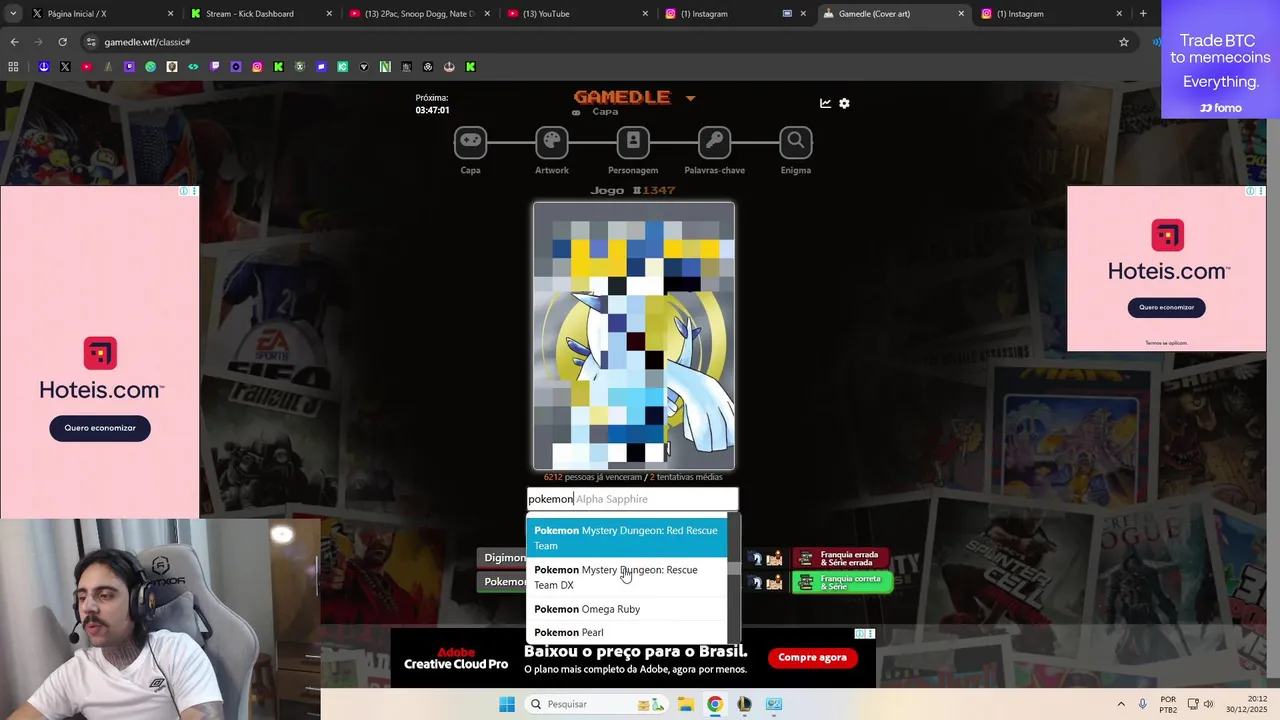The width and height of the screenshot is (1280, 720).
Task: Open League of Legends taskbar icon
Action: click(744, 704)
